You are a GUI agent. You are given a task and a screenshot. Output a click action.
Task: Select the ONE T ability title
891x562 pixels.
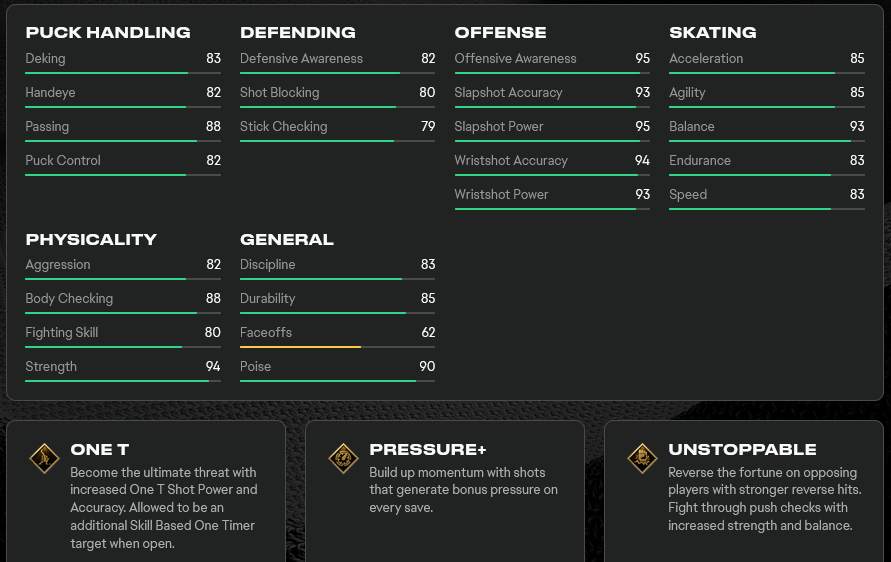[x=100, y=449]
